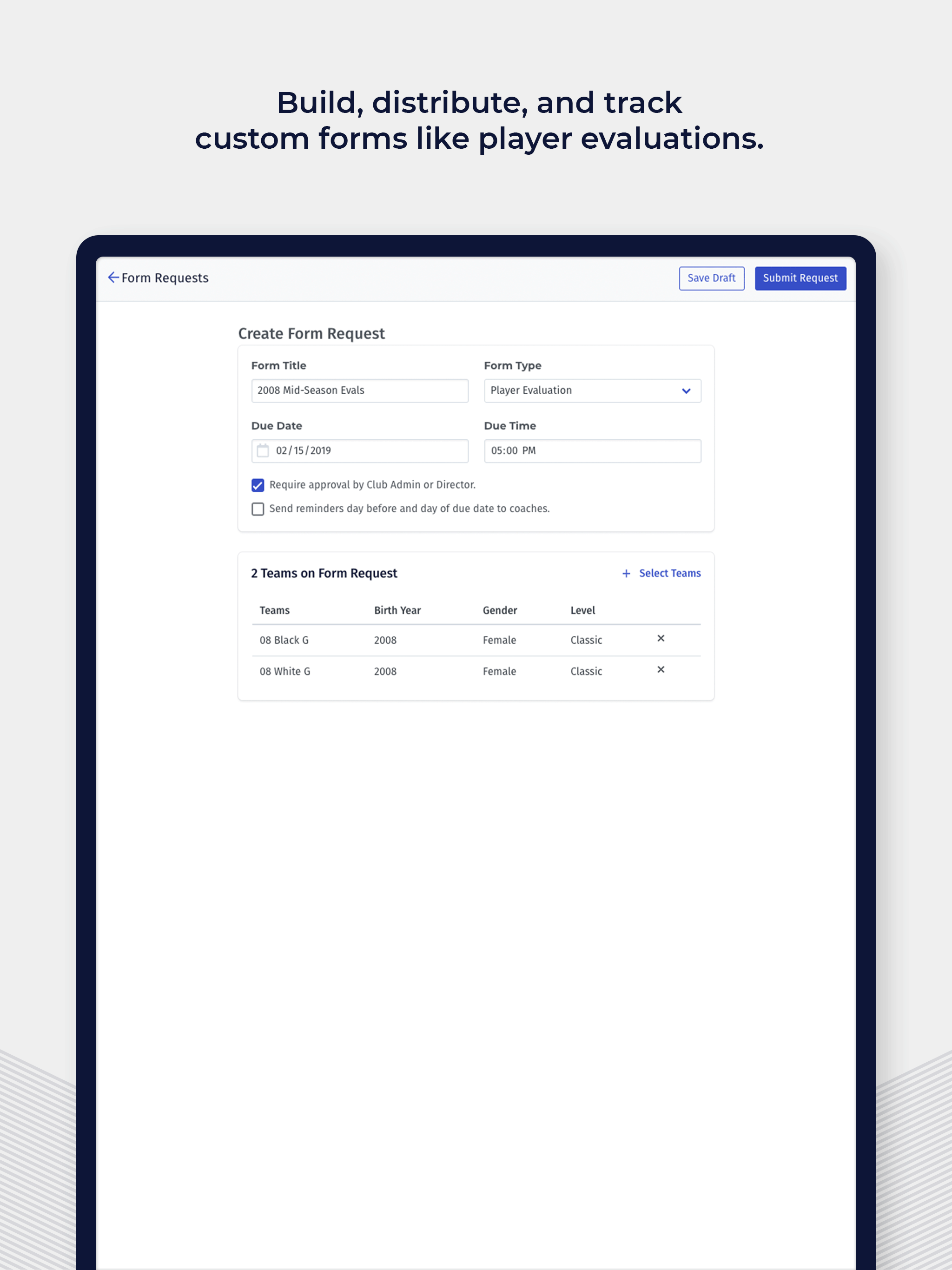
Task: Click the Gender column header
Action: pyautogui.click(x=500, y=610)
